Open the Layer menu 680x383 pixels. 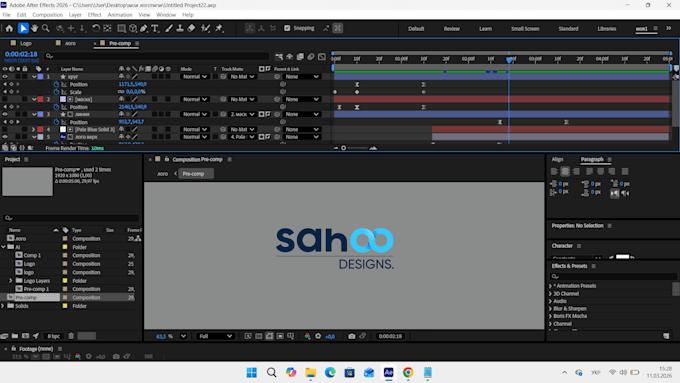75,15
